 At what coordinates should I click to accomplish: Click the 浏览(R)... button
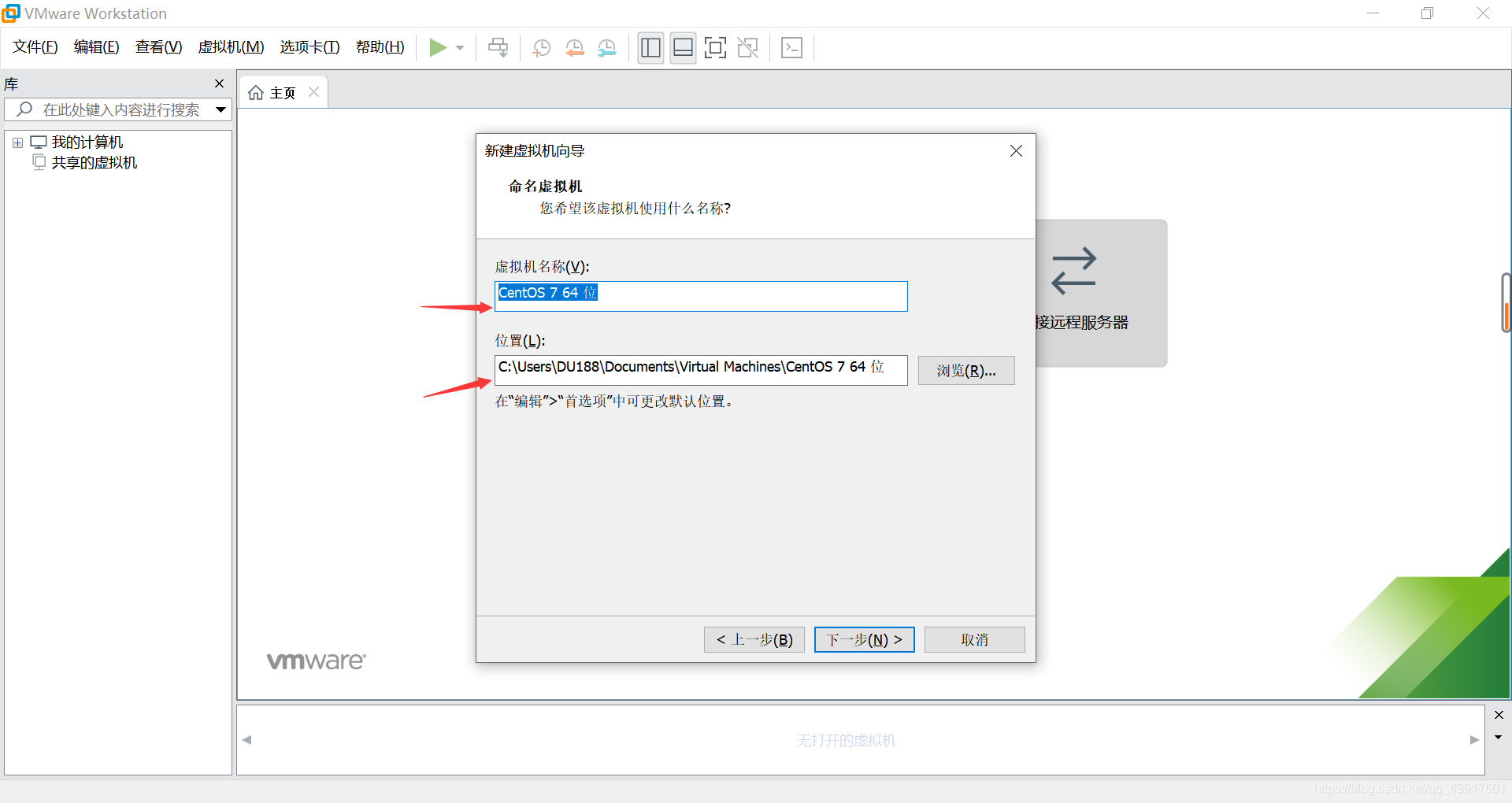[x=966, y=371]
